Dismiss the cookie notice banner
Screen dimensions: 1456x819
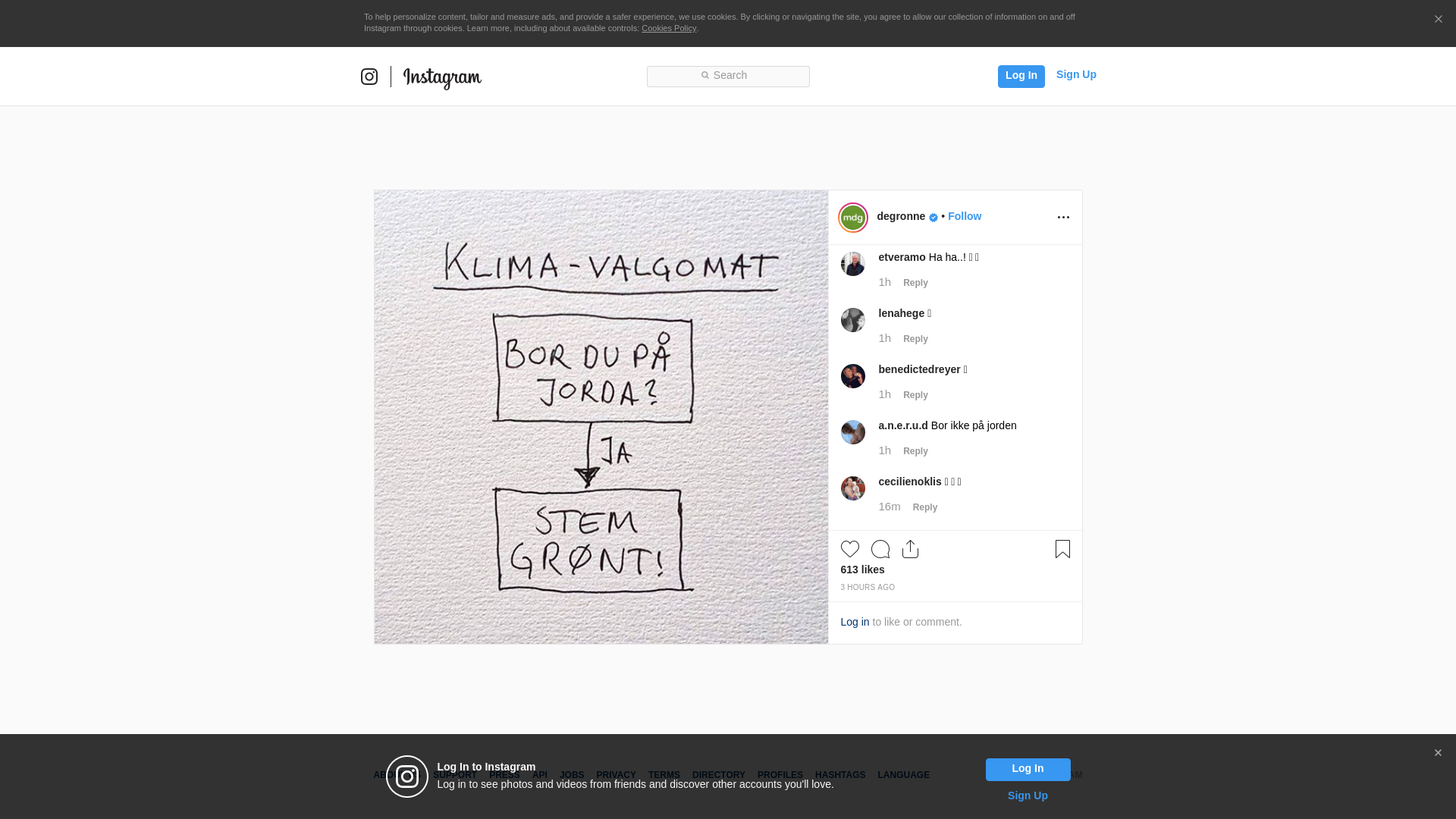click(x=1438, y=20)
